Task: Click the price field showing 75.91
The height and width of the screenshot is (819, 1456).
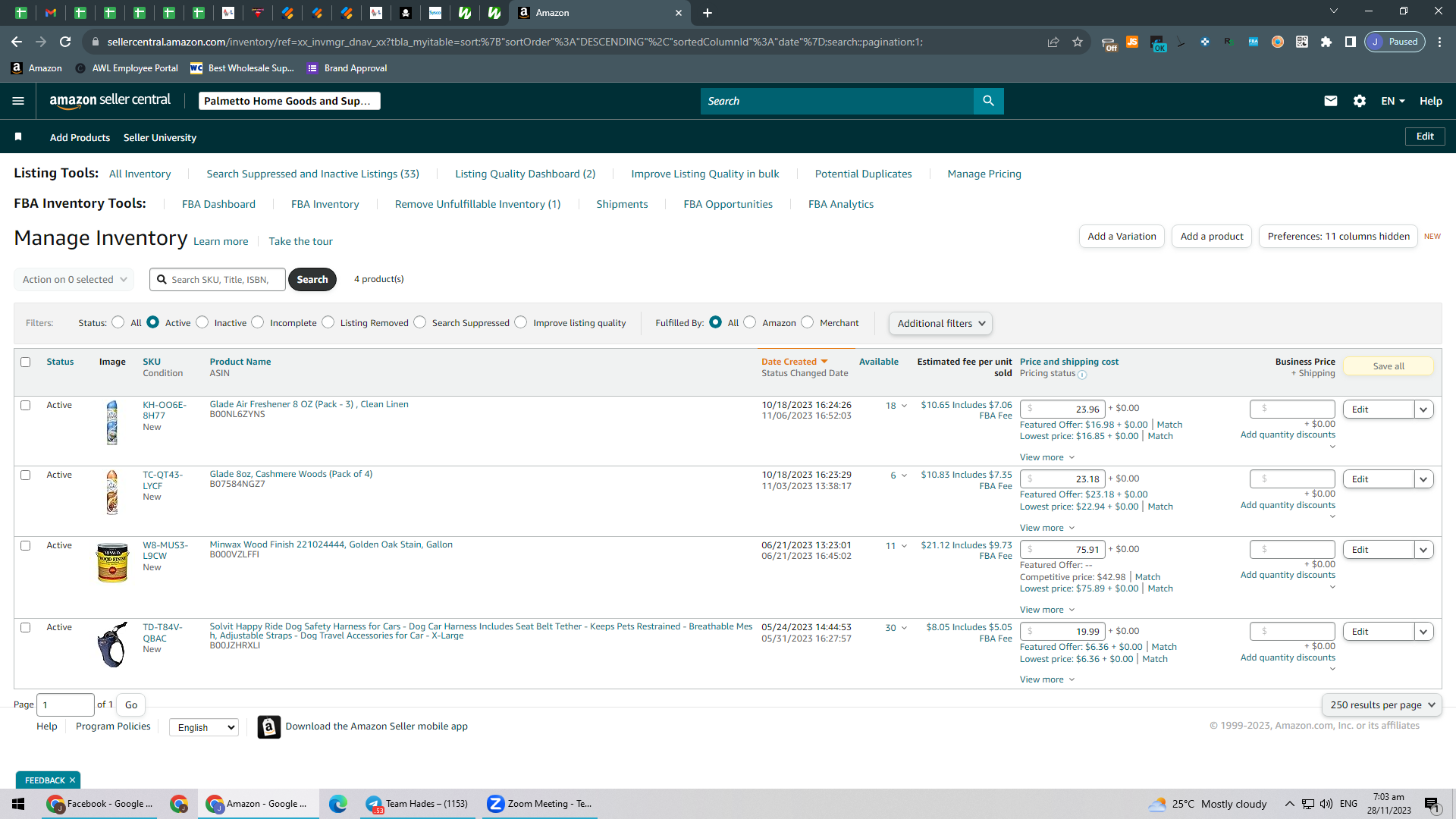Action: (1062, 550)
